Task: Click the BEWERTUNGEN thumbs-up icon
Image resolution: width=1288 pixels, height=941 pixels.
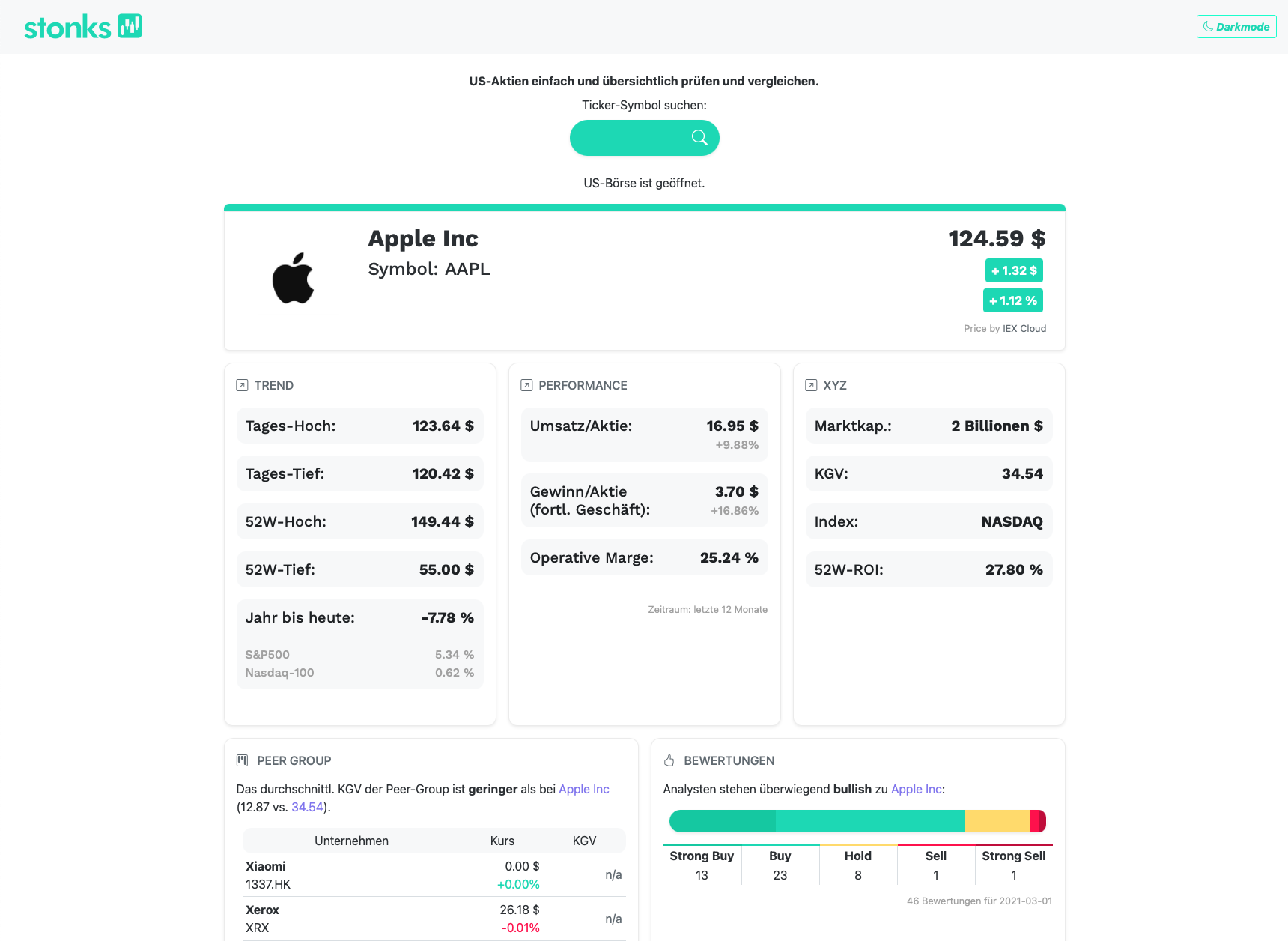Action: (x=669, y=760)
